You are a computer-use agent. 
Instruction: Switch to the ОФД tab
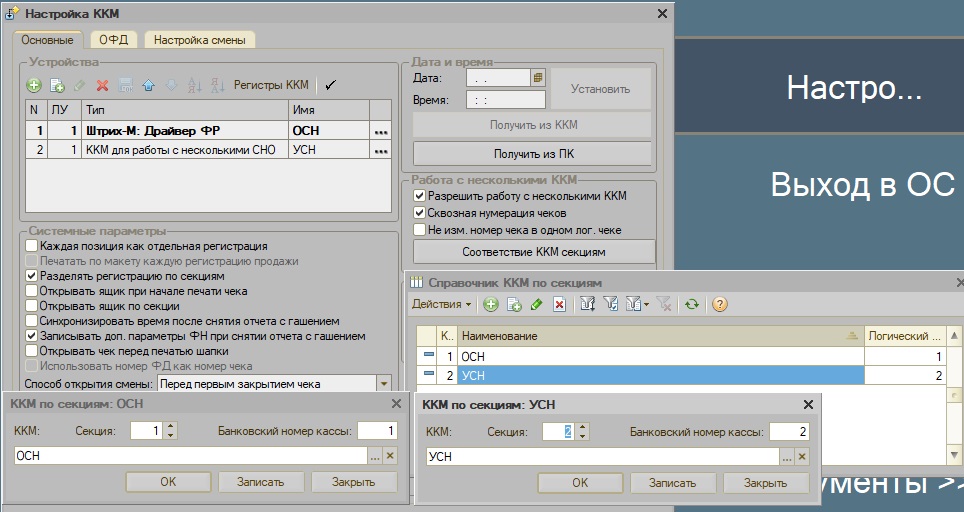click(x=112, y=40)
